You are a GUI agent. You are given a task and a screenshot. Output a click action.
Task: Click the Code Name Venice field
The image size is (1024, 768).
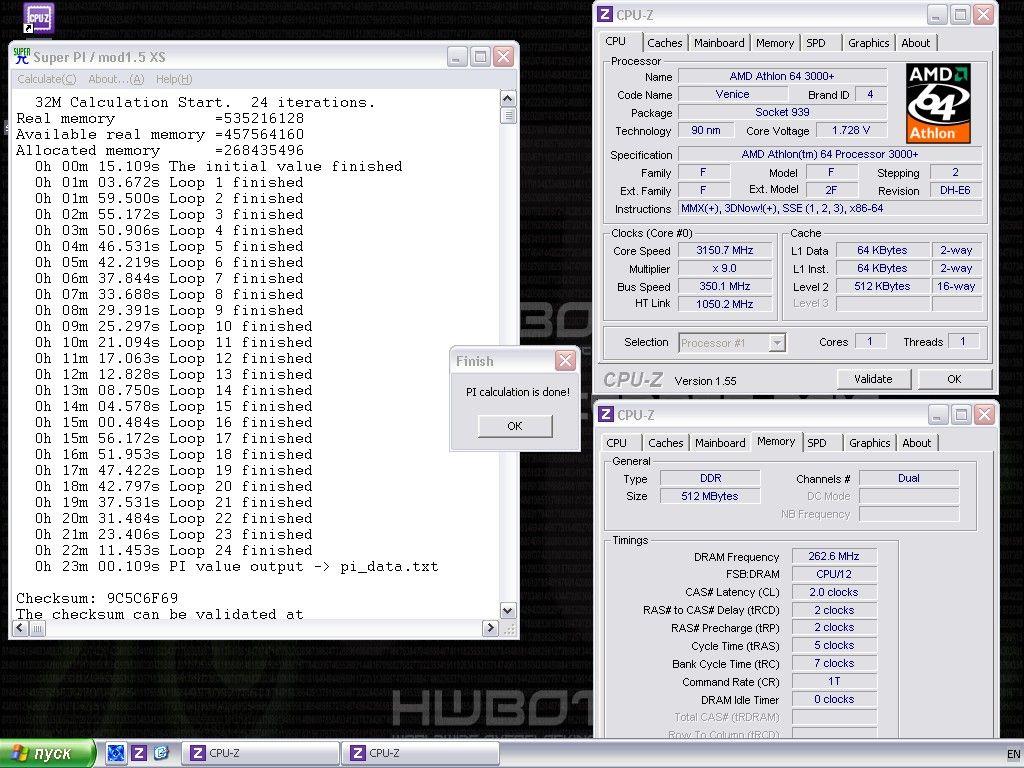pos(732,94)
